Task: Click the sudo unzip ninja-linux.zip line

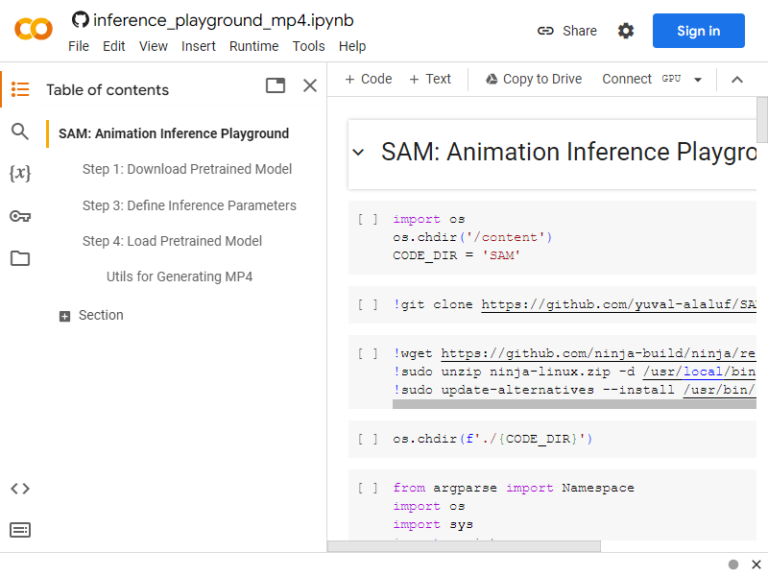Action: (574, 372)
